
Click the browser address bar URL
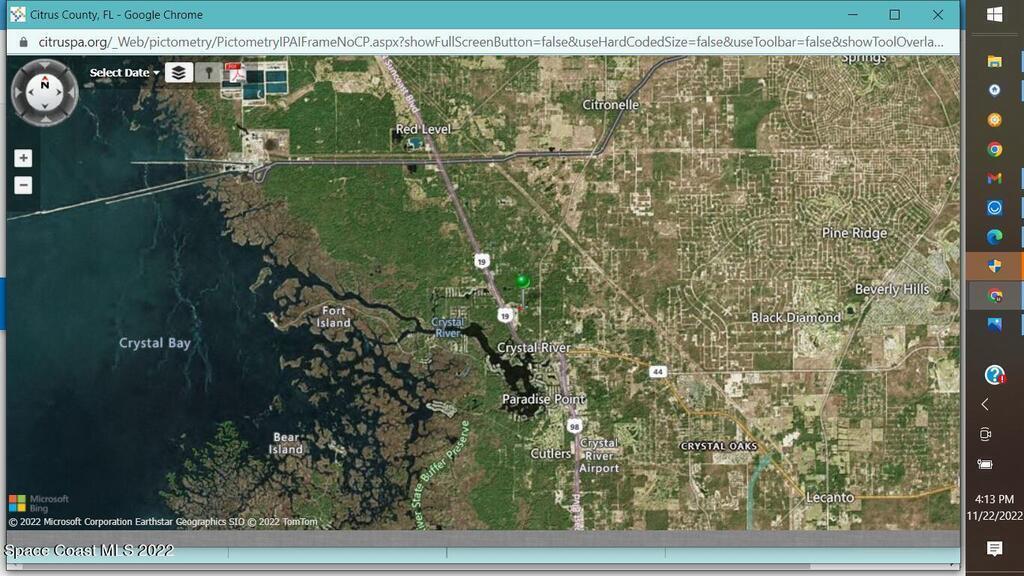click(x=490, y=42)
